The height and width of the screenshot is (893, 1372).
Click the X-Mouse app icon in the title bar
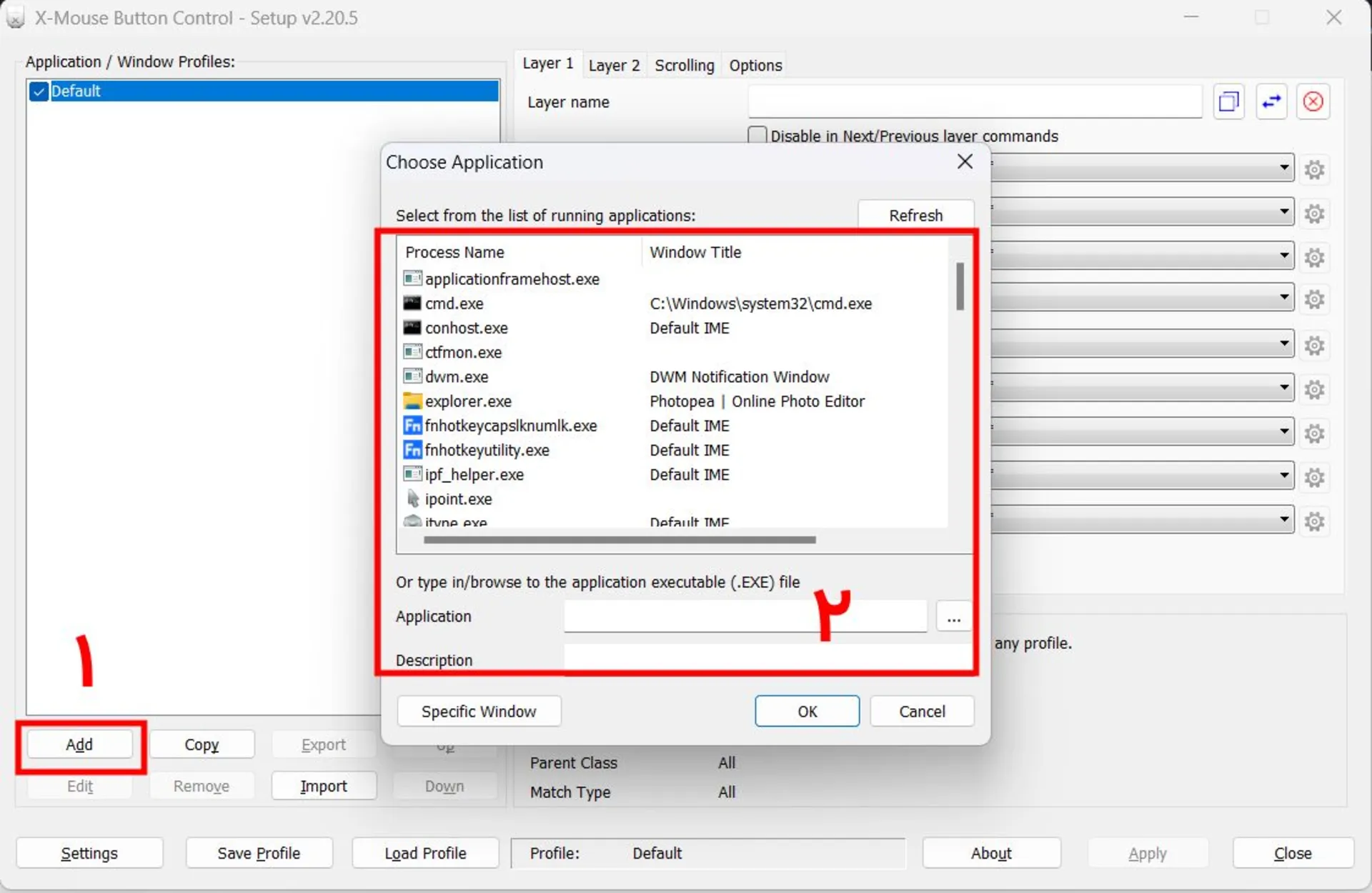[x=16, y=17]
